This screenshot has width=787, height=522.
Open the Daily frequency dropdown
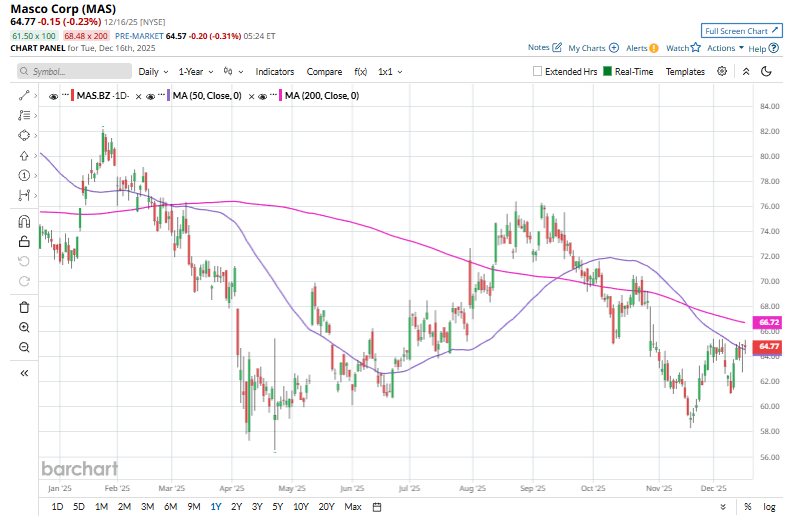[x=153, y=72]
